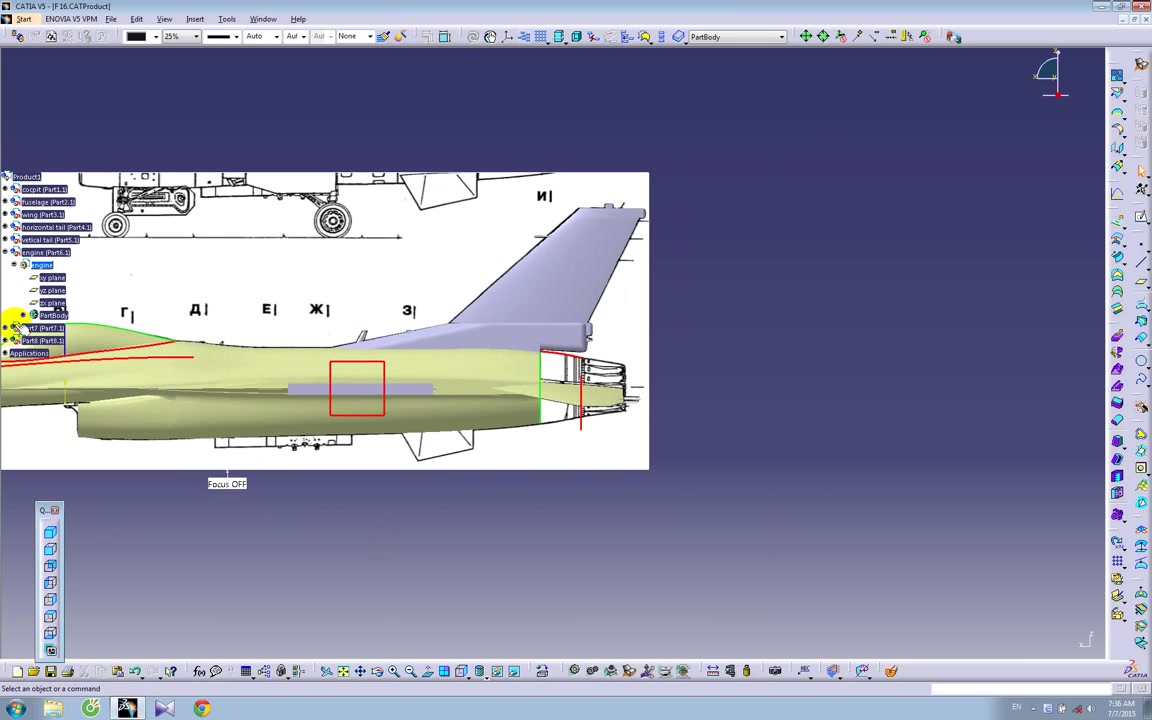Click the compass in the top right

pyautogui.click(x=1052, y=73)
